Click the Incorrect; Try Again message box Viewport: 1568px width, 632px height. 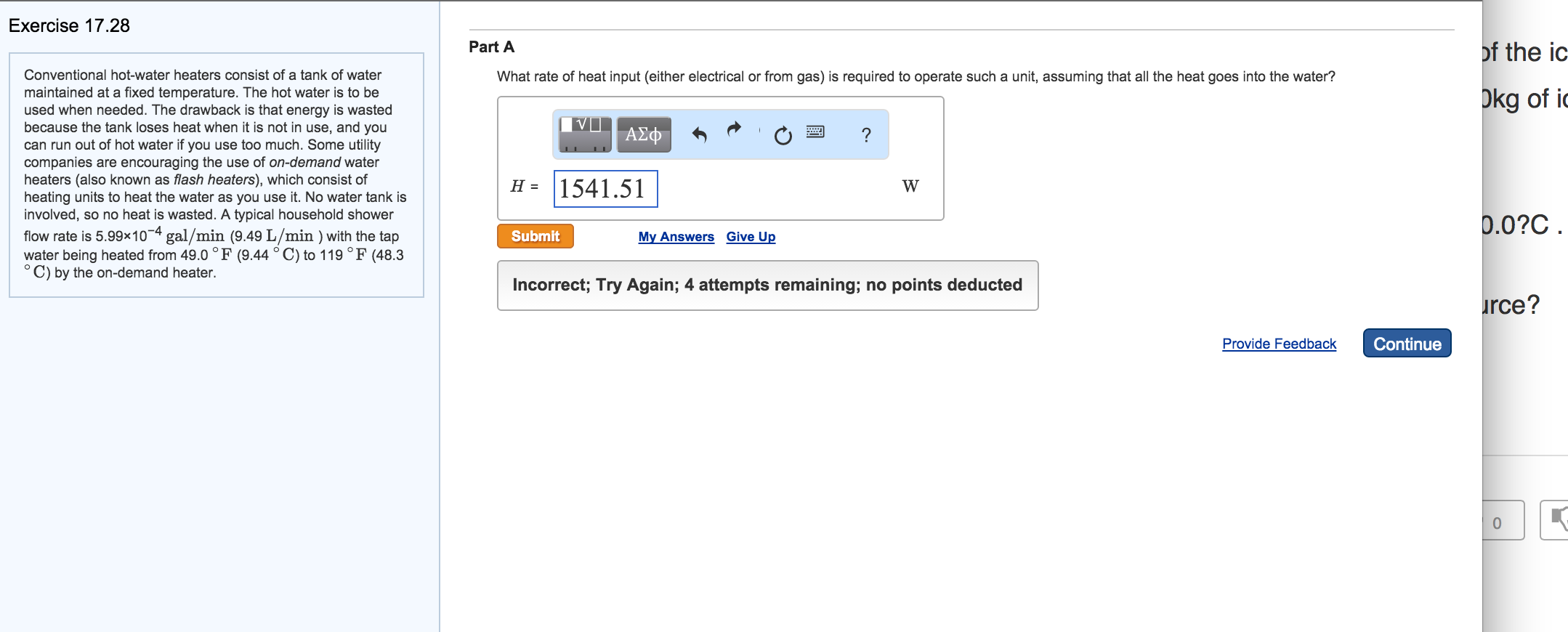(x=767, y=285)
